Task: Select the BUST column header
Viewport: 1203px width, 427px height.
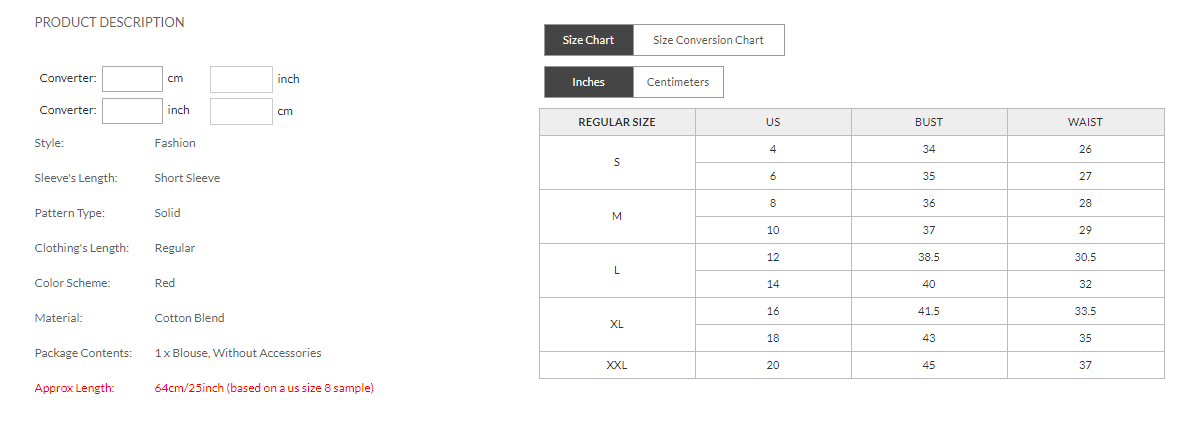Action: click(929, 122)
